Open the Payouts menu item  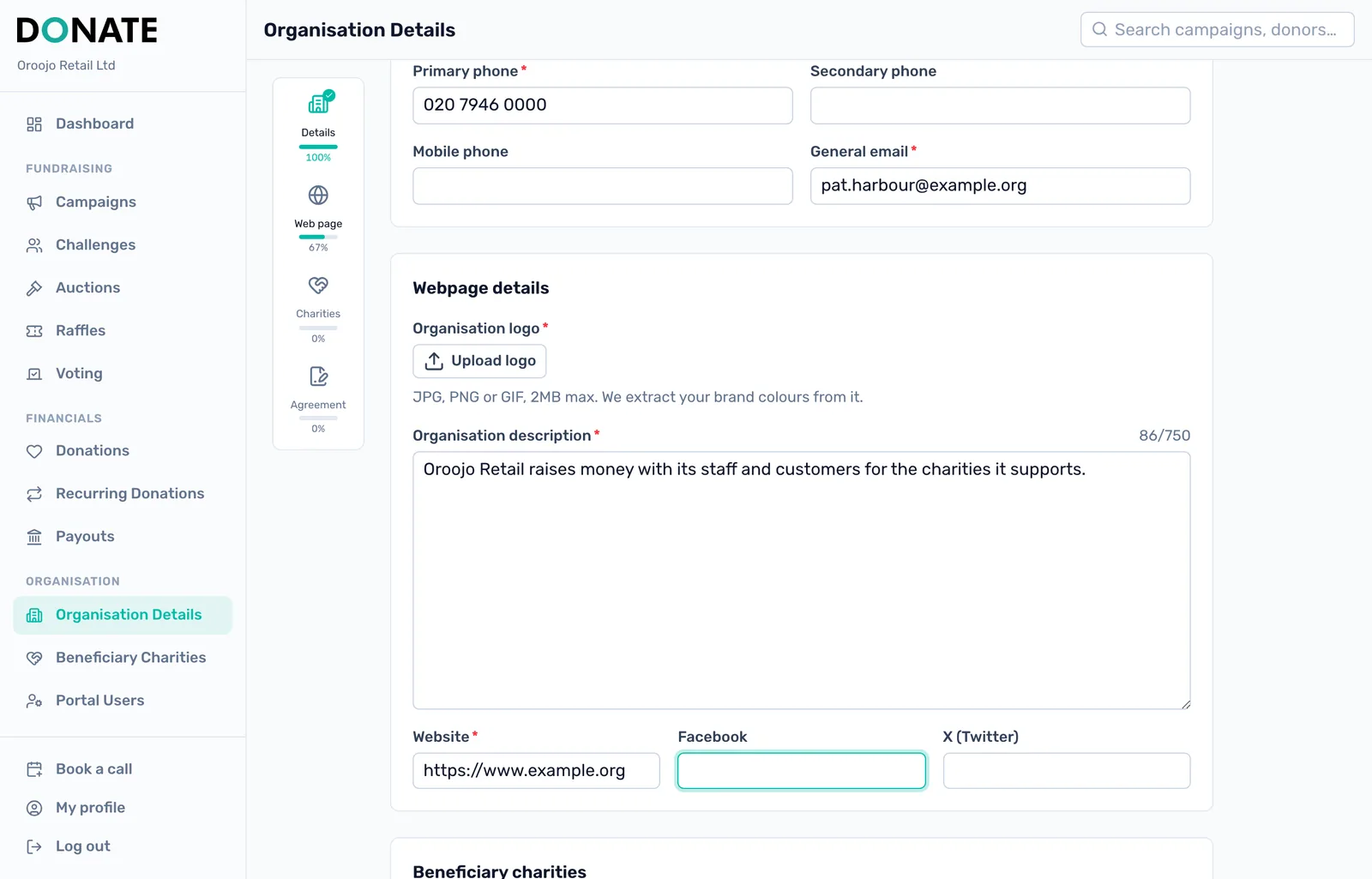click(123, 537)
